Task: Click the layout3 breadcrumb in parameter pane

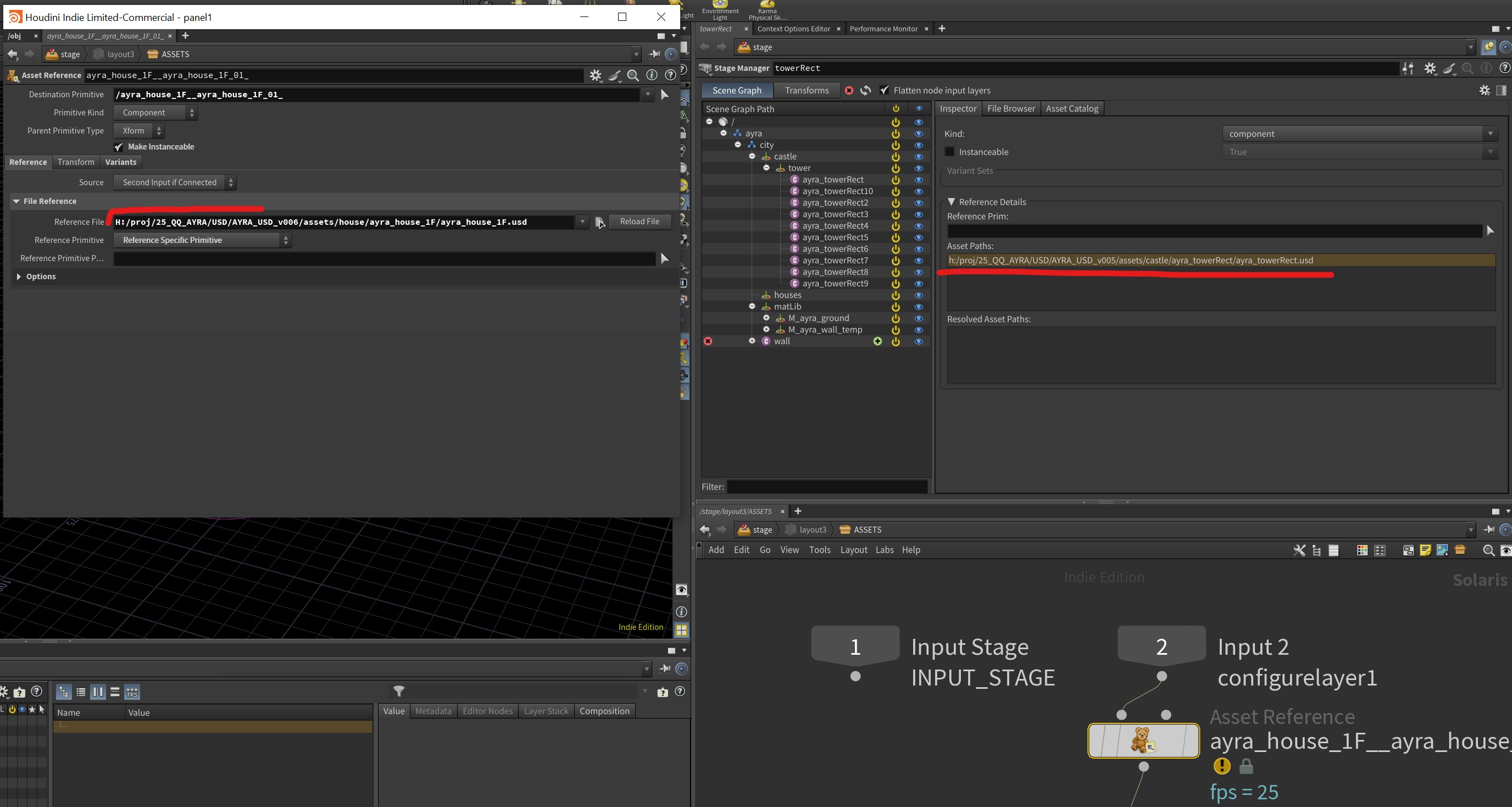Action: (x=114, y=54)
